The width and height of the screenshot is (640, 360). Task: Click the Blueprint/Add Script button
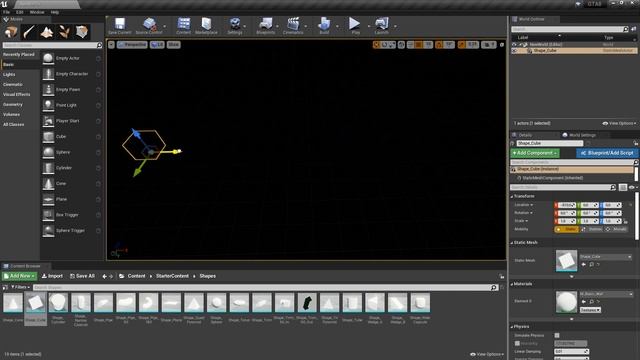607,153
